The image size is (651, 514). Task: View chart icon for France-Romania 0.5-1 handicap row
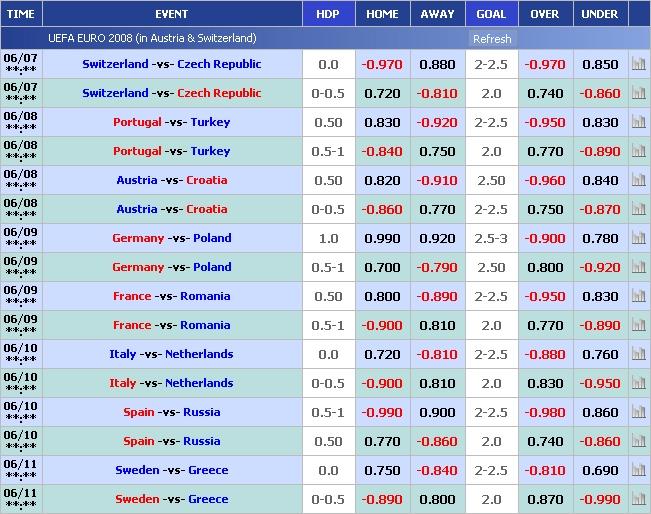coord(638,325)
